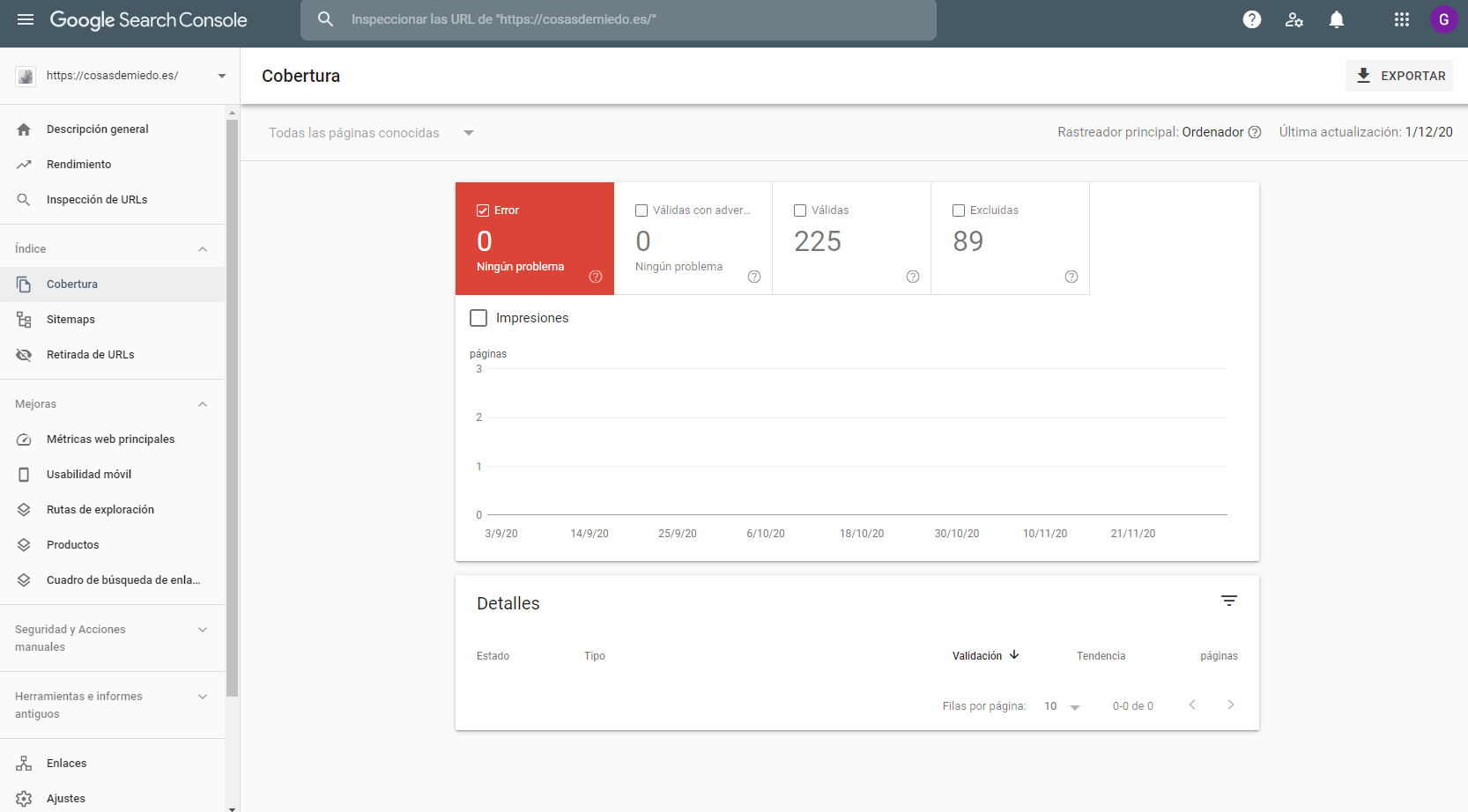
Task: Click the Retirada de URLs eye-off icon
Action: (x=24, y=355)
